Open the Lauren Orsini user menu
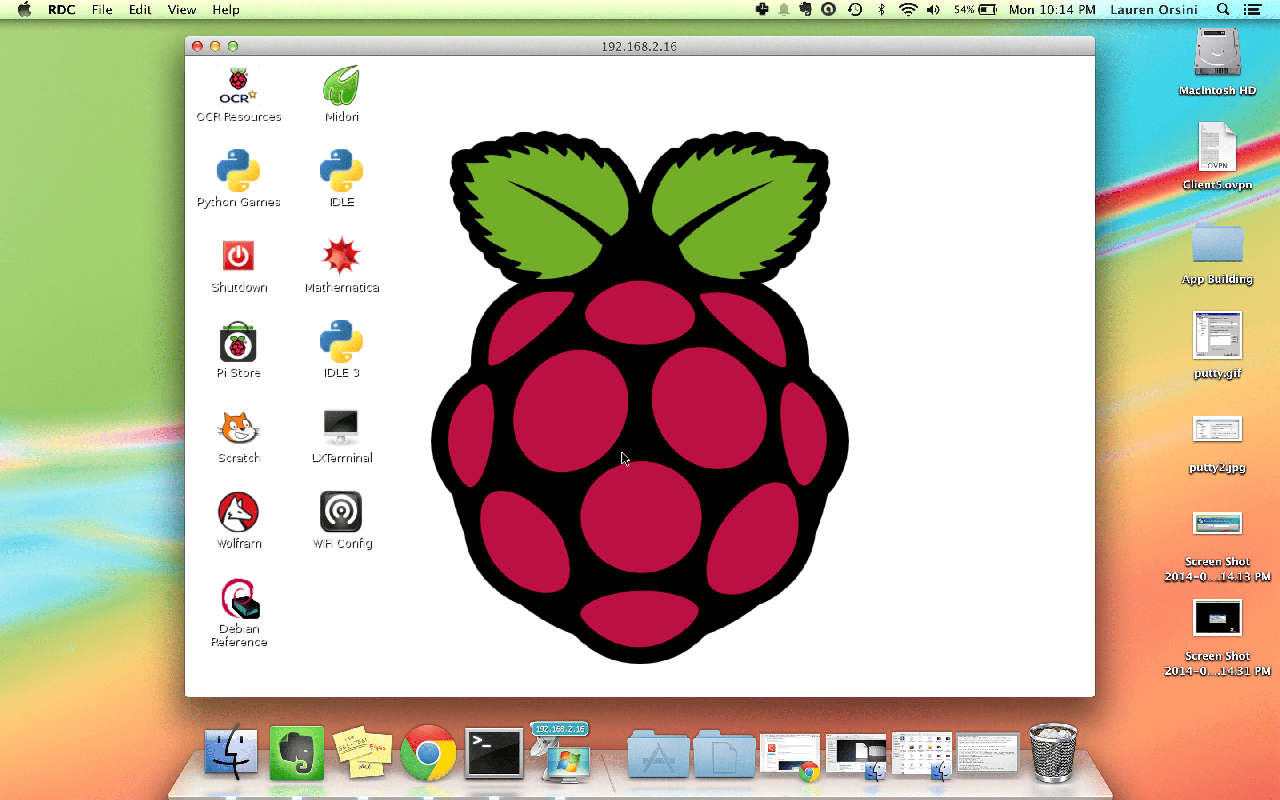 tap(1151, 9)
